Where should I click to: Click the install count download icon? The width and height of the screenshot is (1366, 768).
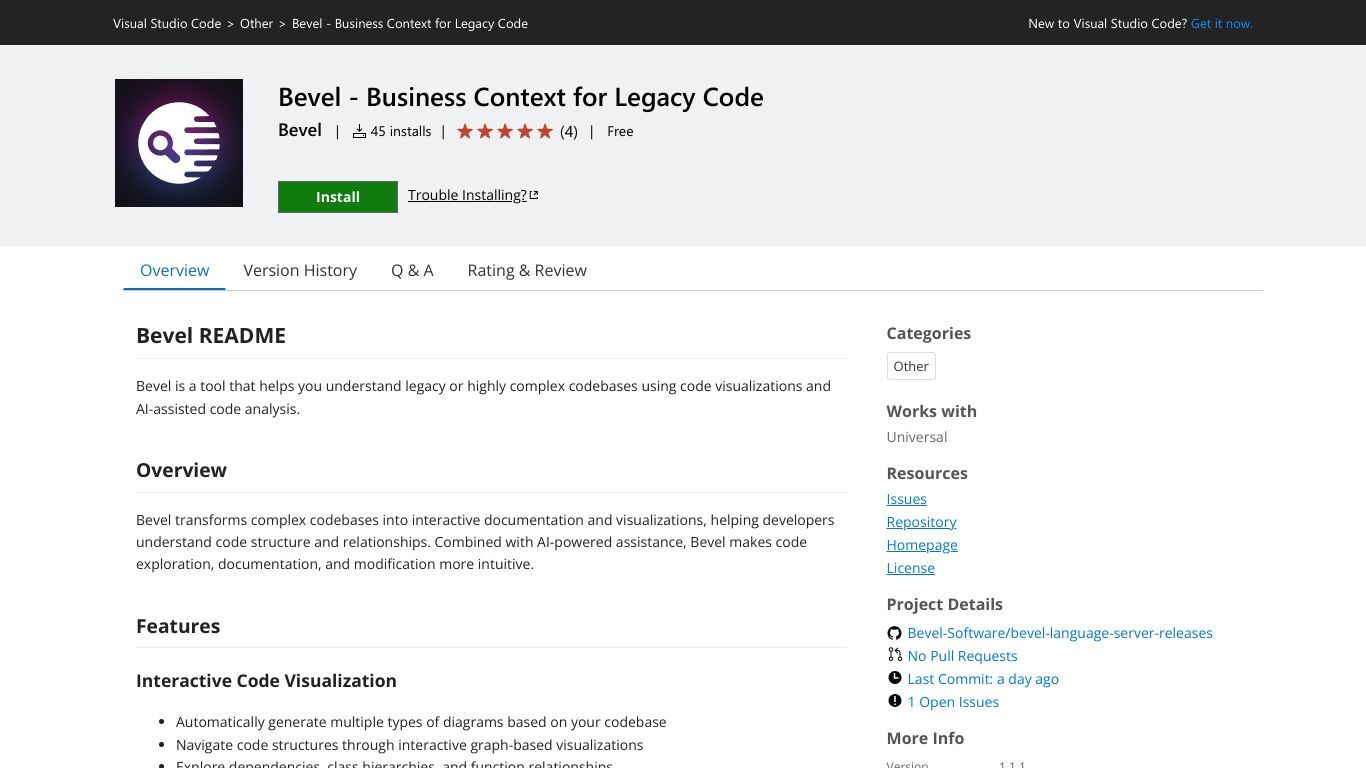[359, 131]
